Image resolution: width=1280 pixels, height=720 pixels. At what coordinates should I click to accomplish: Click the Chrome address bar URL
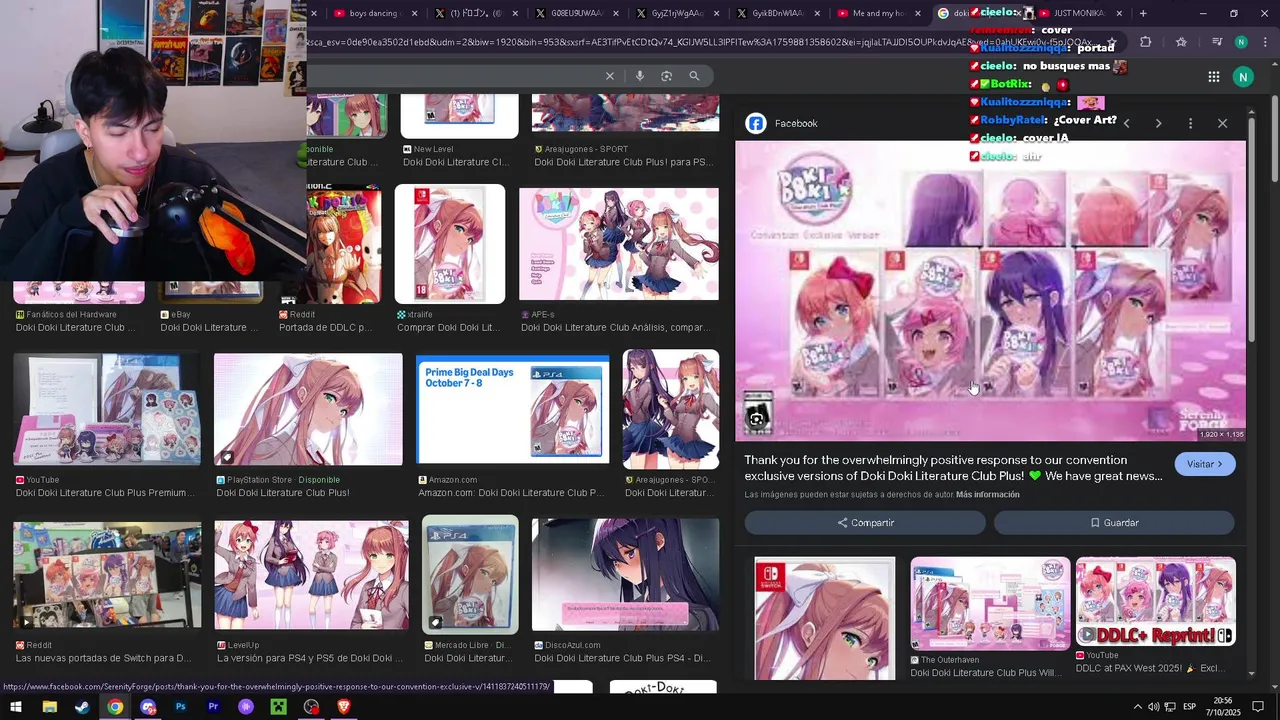point(700,42)
